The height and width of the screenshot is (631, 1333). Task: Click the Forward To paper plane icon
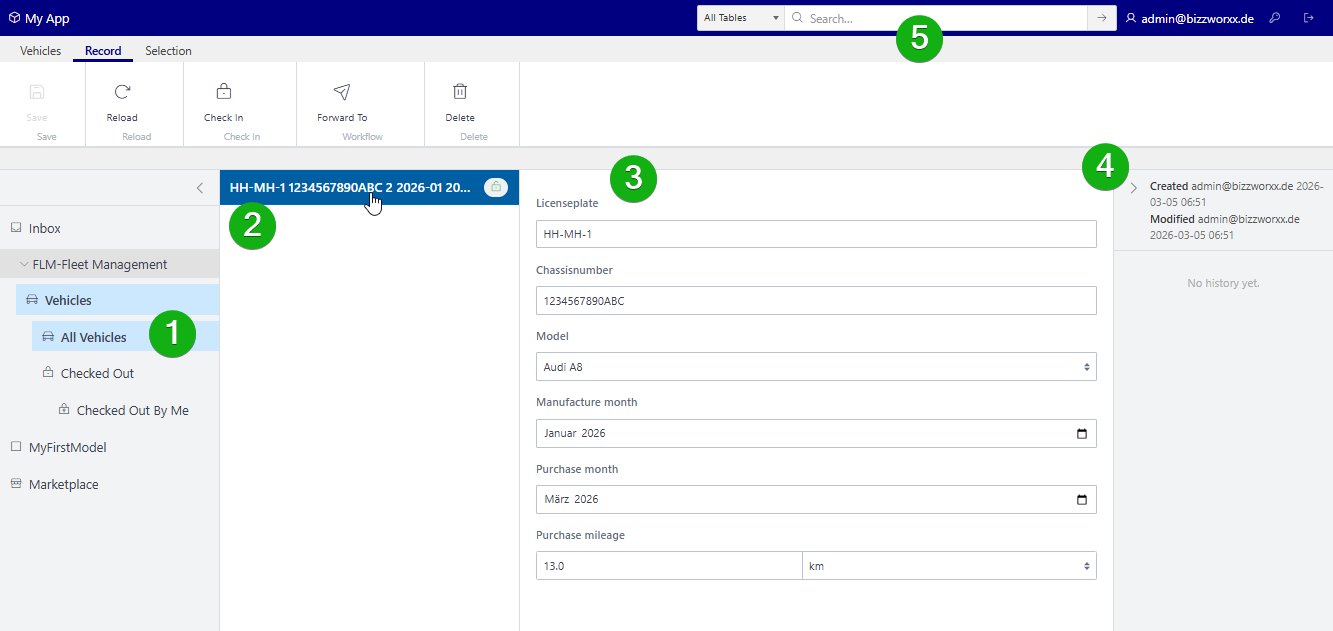[x=342, y=92]
